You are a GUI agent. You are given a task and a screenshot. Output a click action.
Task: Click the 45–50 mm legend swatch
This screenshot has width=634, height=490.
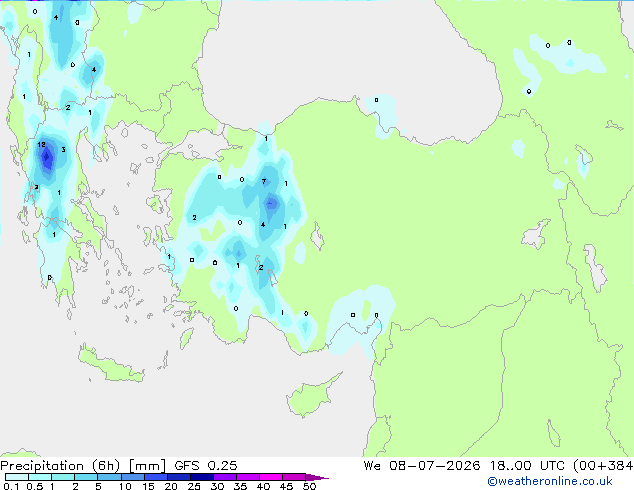(x=294, y=477)
